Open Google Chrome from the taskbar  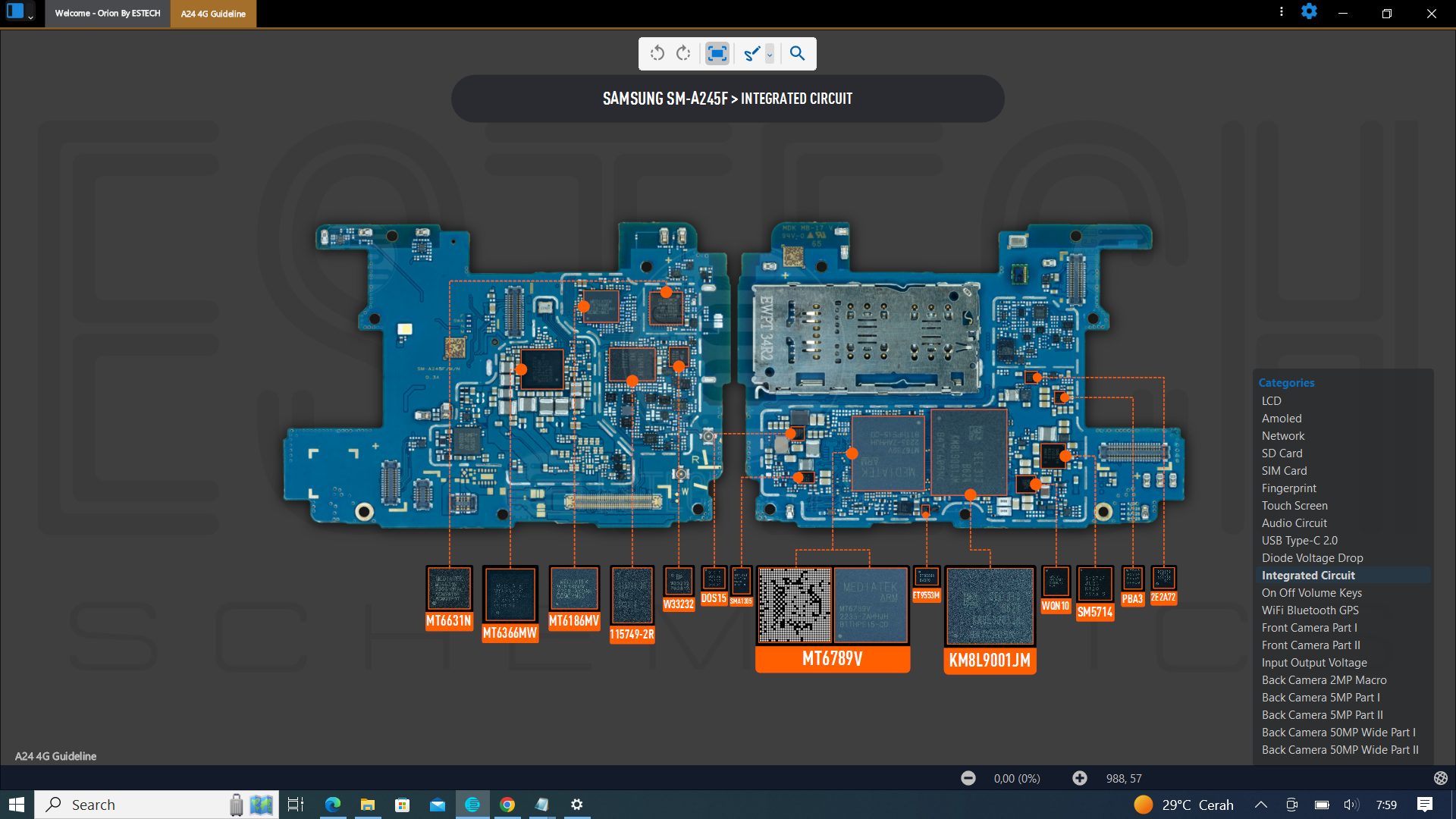[x=507, y=805]
